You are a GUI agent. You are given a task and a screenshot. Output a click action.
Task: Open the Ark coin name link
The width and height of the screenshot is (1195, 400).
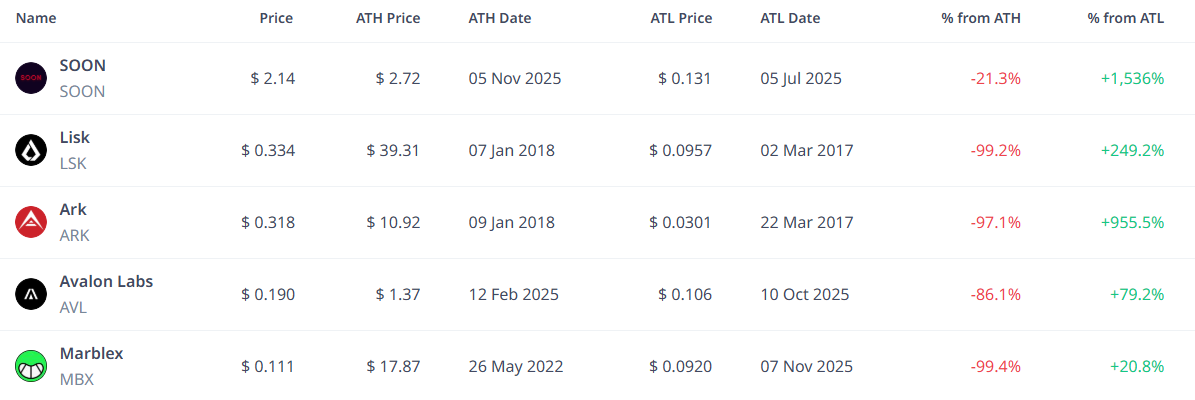pos(73,209)
